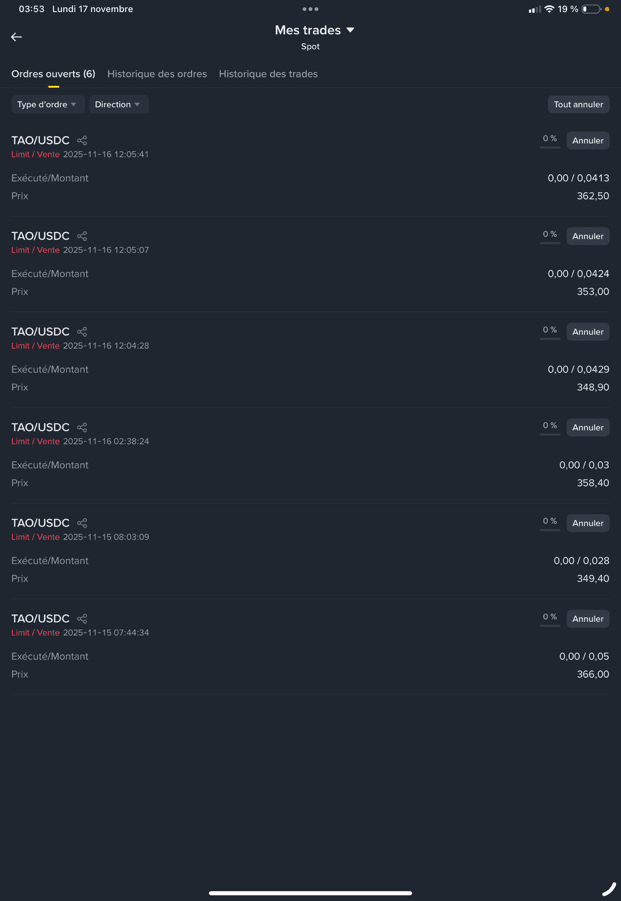Switch to Historique des trades tab
Image resolution: width=621 pixels, height=901 pixels.
(268, 74)
